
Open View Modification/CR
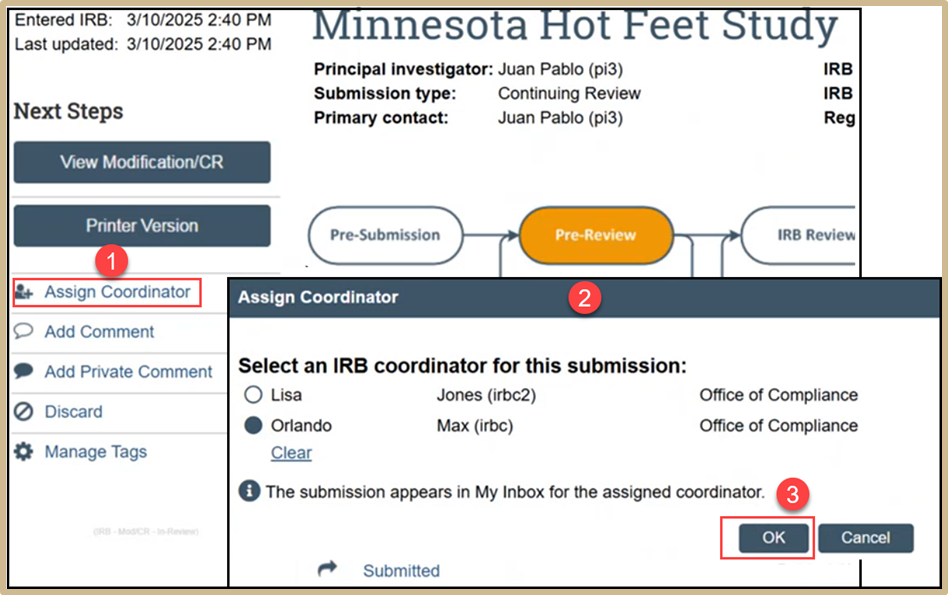click(x=142, y=162)
